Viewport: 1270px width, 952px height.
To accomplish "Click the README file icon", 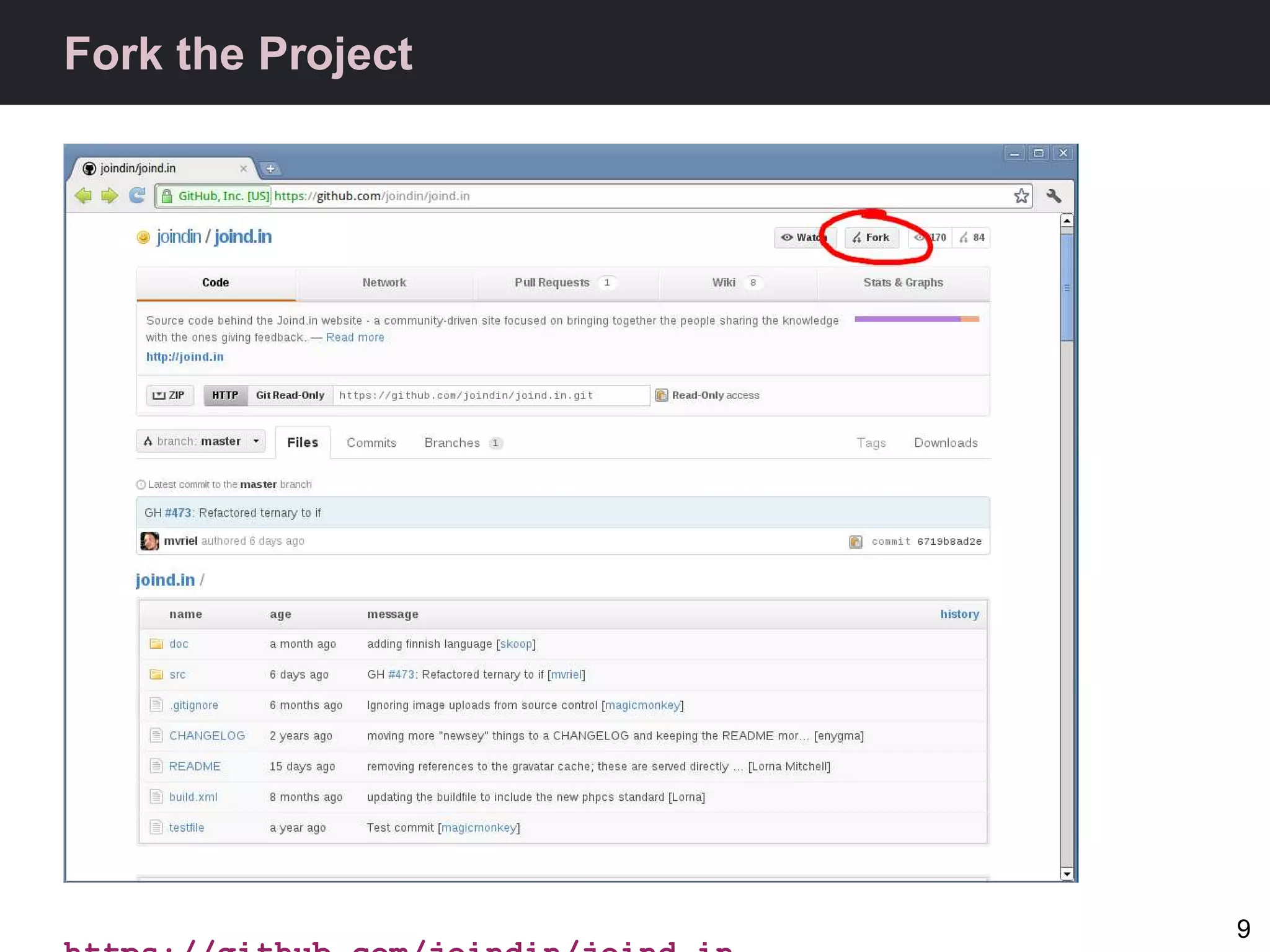I will click(x=156, y=766).
